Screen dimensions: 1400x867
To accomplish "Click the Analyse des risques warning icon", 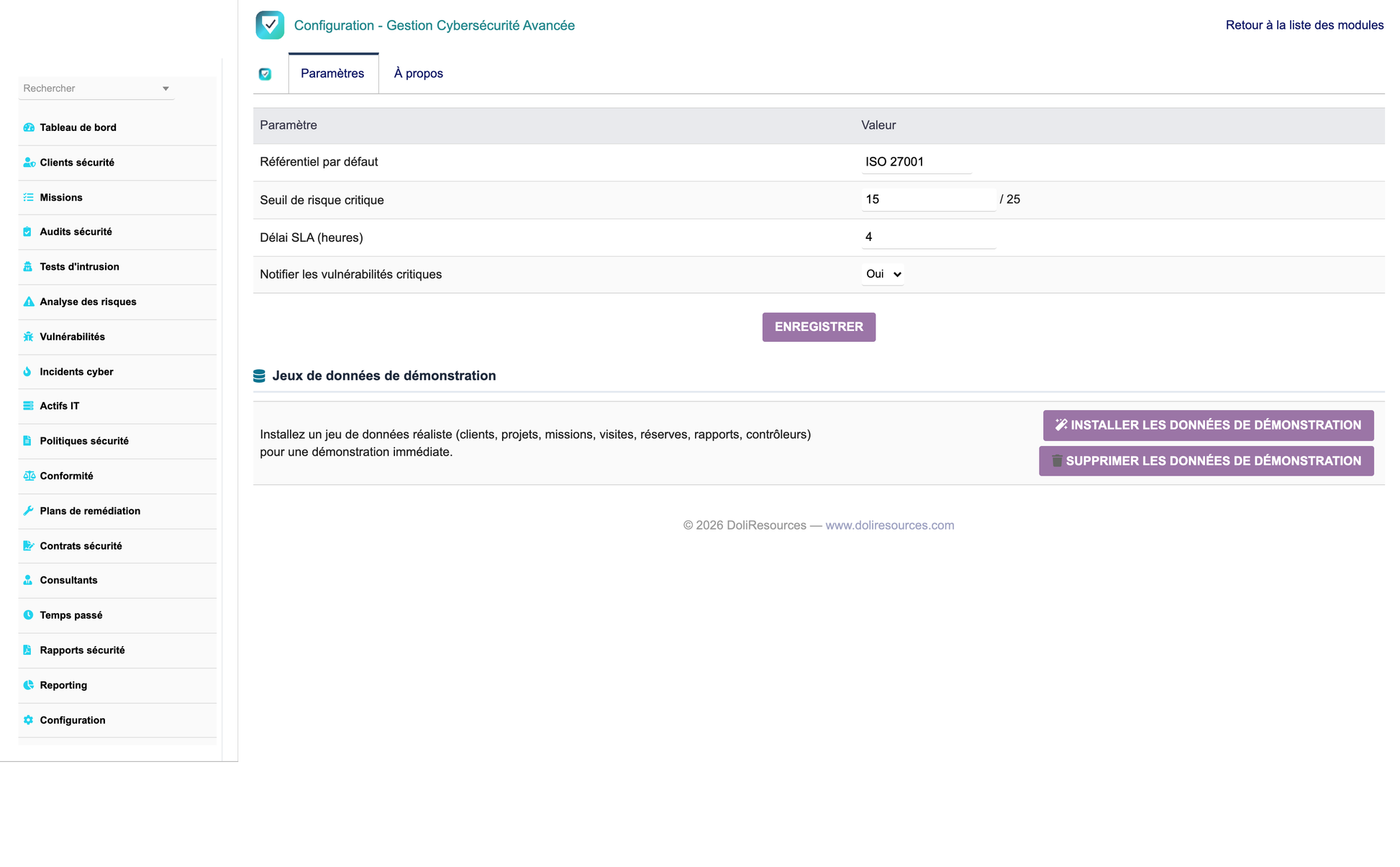I will click(29, 301).
